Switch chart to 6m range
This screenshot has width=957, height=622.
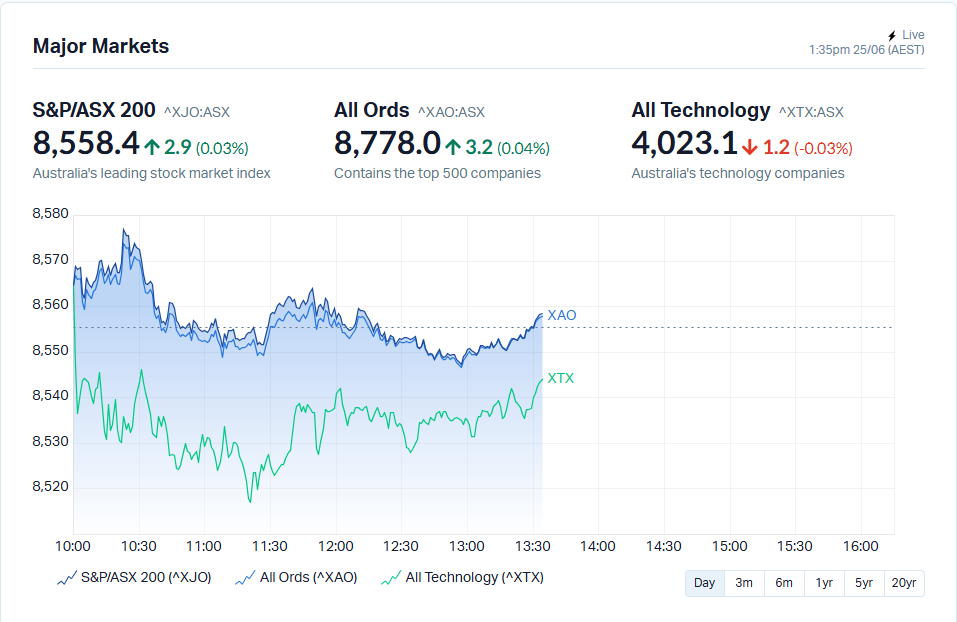click(784, 583)
